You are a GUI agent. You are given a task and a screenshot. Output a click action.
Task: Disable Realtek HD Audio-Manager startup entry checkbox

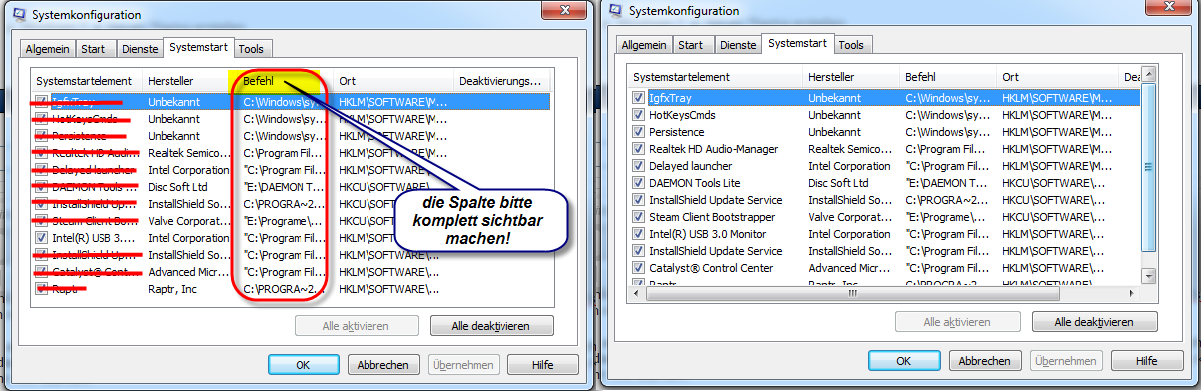638,149
